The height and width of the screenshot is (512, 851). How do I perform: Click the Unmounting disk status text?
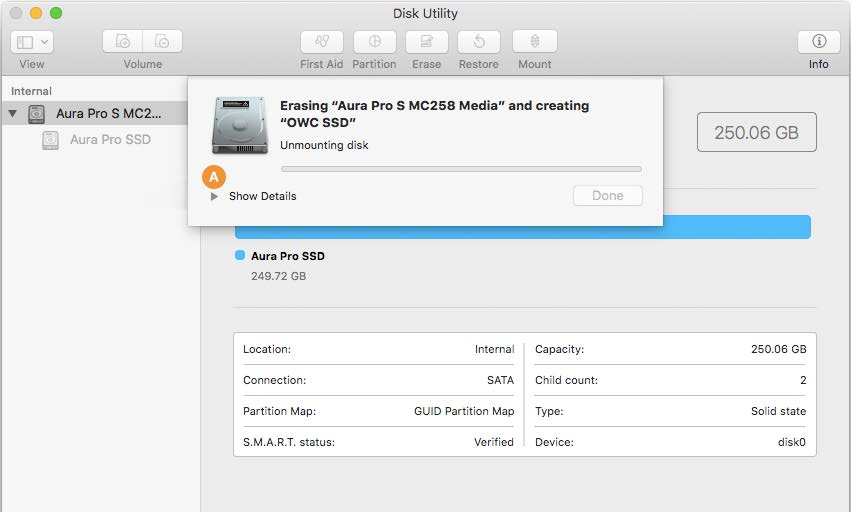tap(324, 146)
